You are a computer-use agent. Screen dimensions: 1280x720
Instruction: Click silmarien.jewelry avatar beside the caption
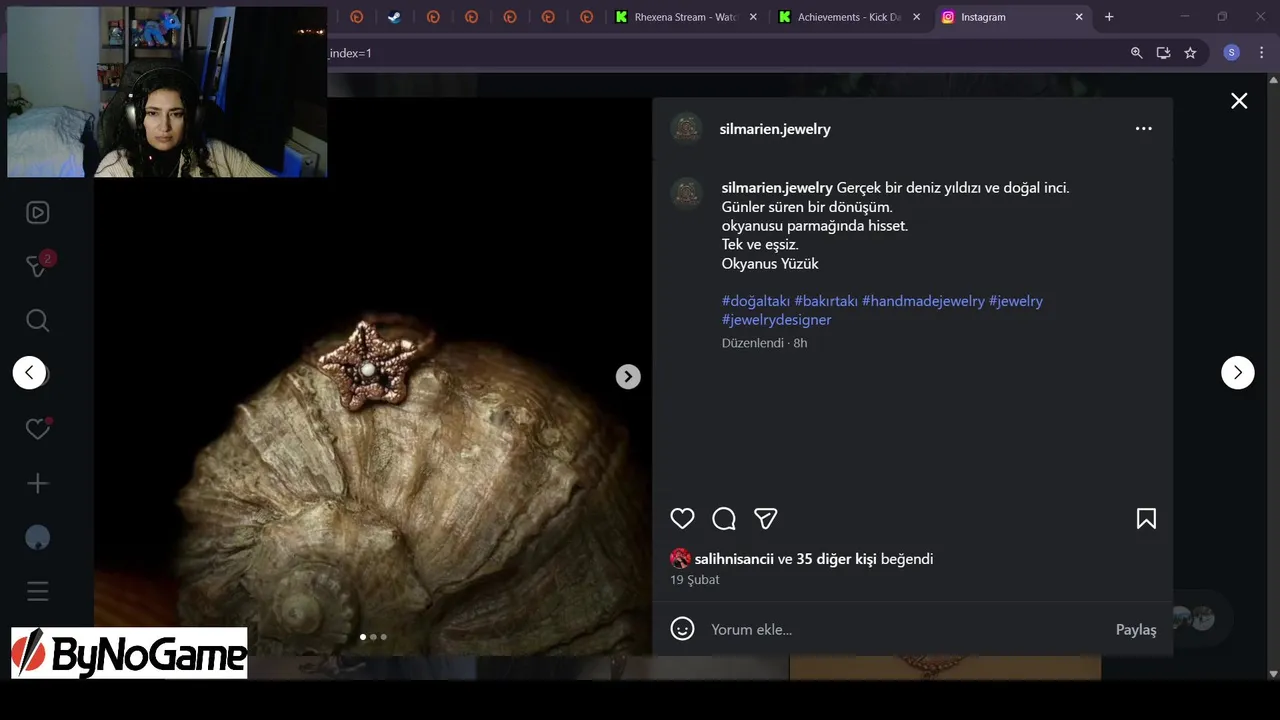[x=686, y=193]
